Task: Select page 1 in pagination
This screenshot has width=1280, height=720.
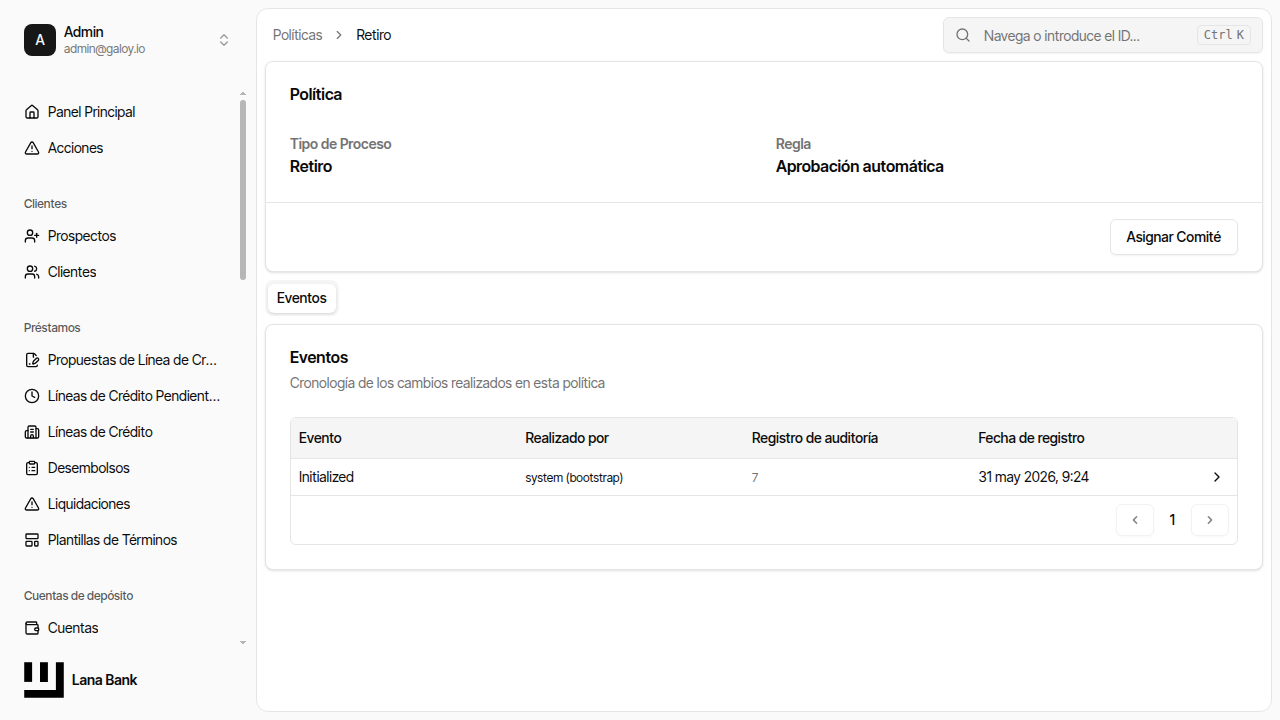Action: click(1172, 520)
